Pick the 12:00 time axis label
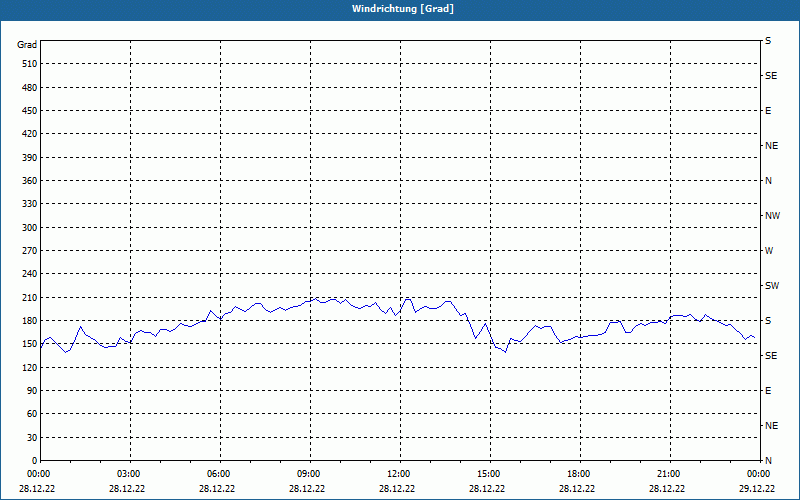 tap(398, 474)
